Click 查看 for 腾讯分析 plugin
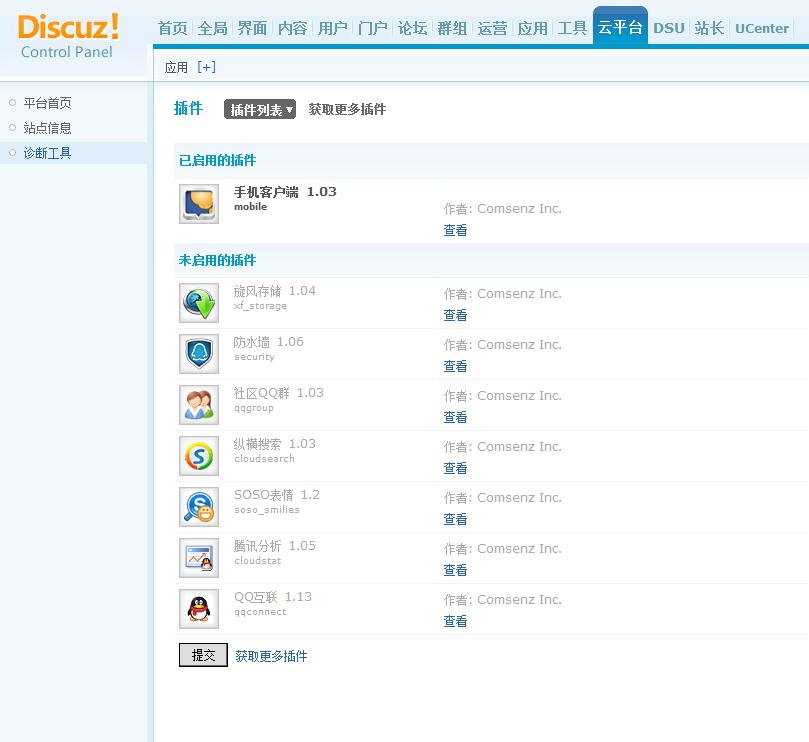This screenshot has height=742, width=809. (x=455, y=570)
